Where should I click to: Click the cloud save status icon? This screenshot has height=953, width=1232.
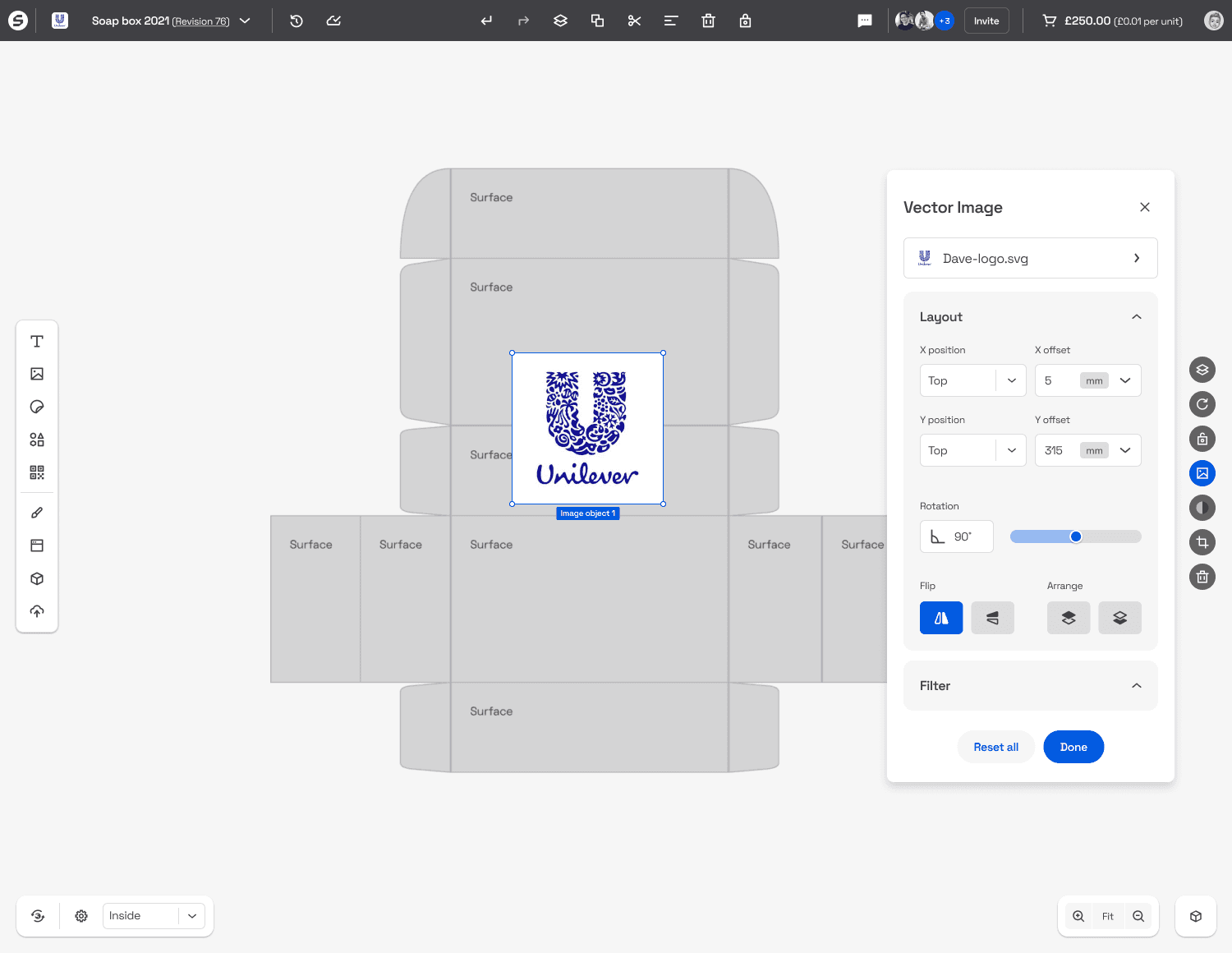pos(333,21)
